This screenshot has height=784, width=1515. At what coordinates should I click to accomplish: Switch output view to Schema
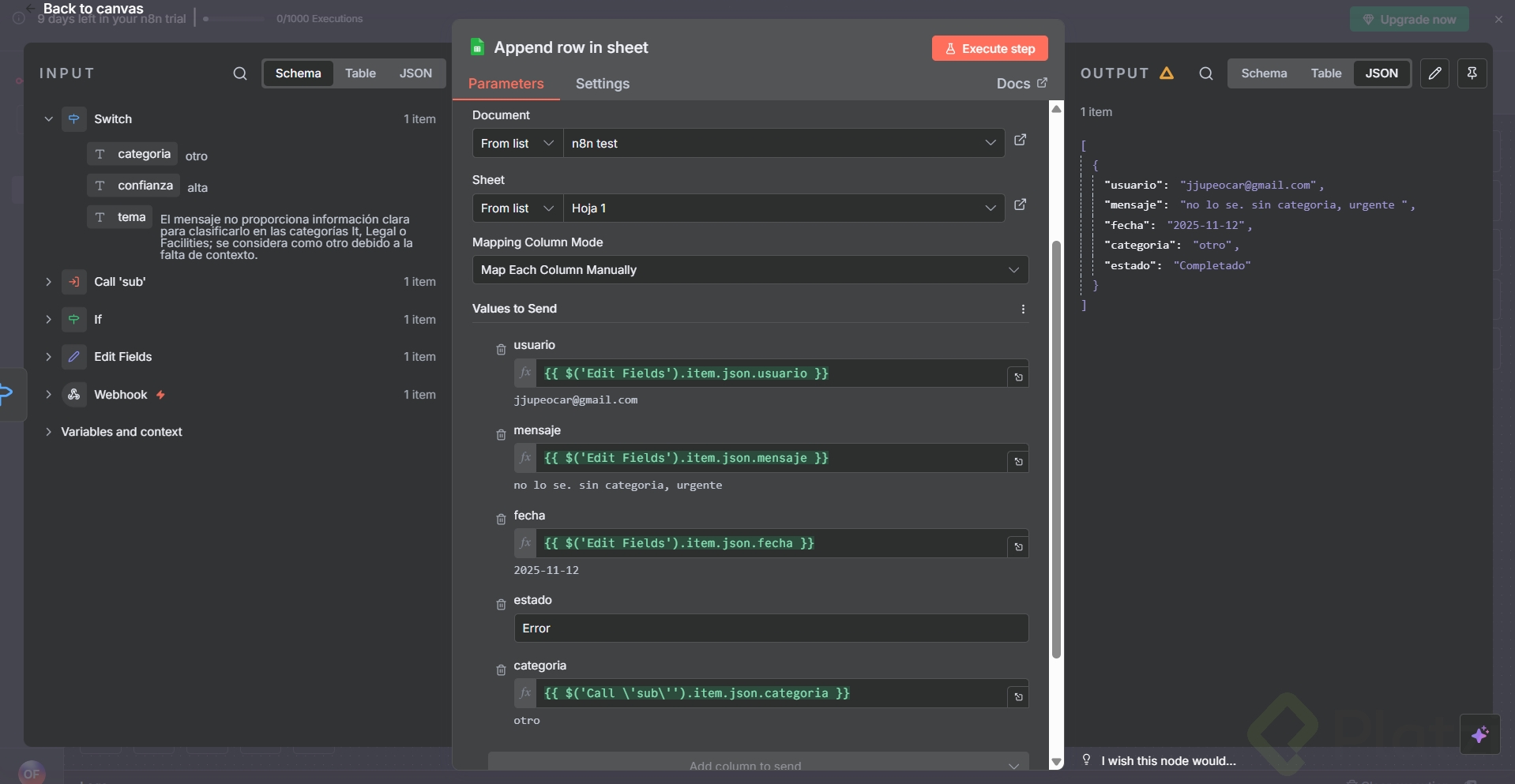pos(1264,73)
